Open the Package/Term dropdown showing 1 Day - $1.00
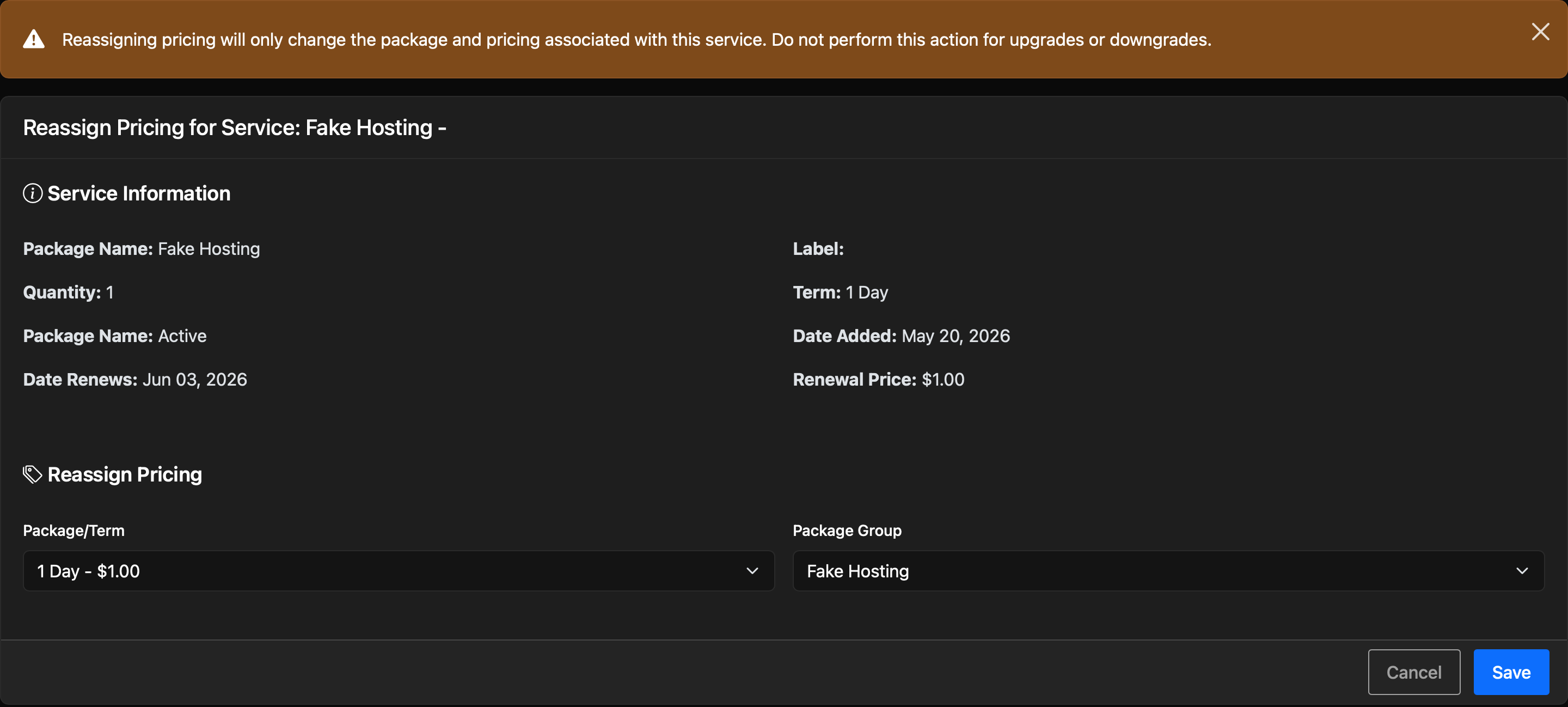Viewport: 1568px width, 707px height. [x=399, y=571]
